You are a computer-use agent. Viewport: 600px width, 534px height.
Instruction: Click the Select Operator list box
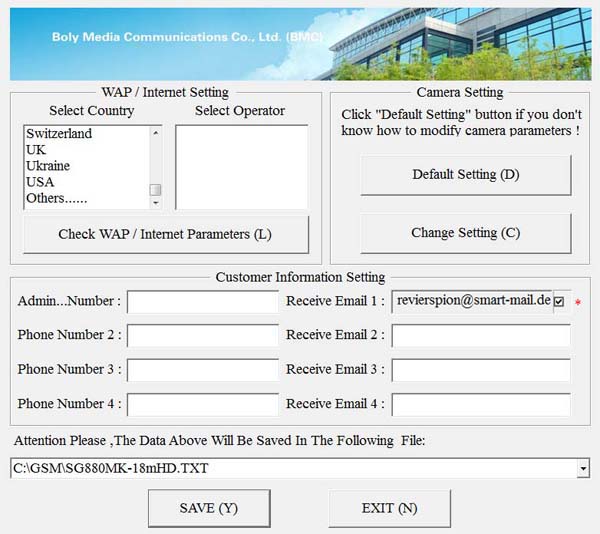pyautogui.click(x=241, y=166)
